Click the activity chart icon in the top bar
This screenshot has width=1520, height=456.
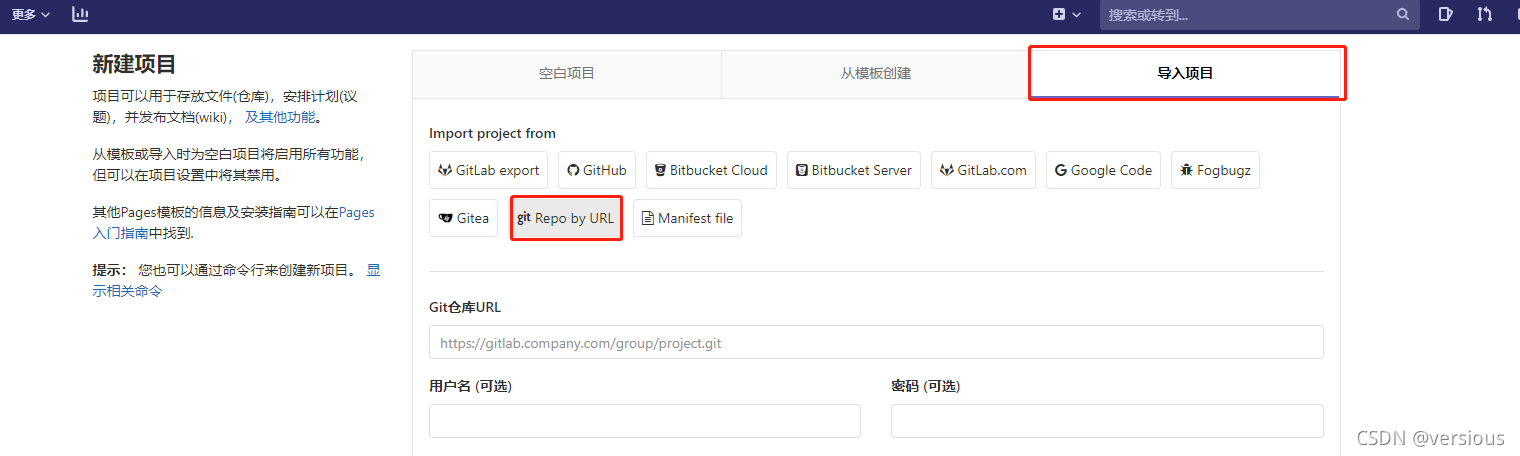(81, 14)
